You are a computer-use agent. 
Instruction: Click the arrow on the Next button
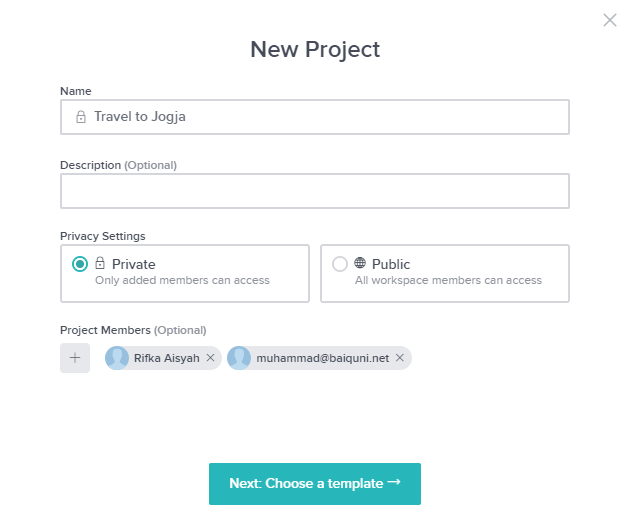[x=394, y=483]
